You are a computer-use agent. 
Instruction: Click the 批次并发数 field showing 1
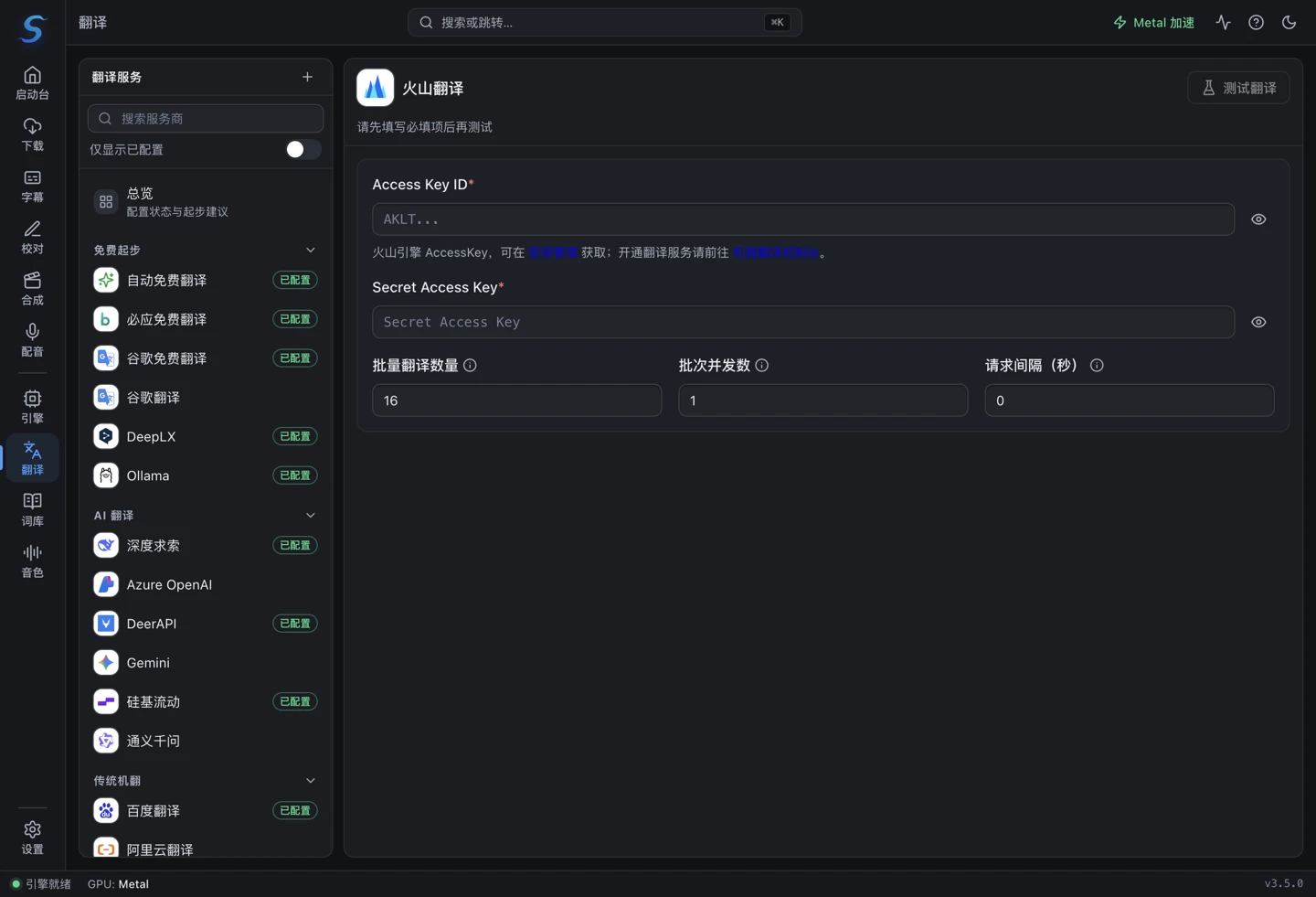tap(822, 400)
